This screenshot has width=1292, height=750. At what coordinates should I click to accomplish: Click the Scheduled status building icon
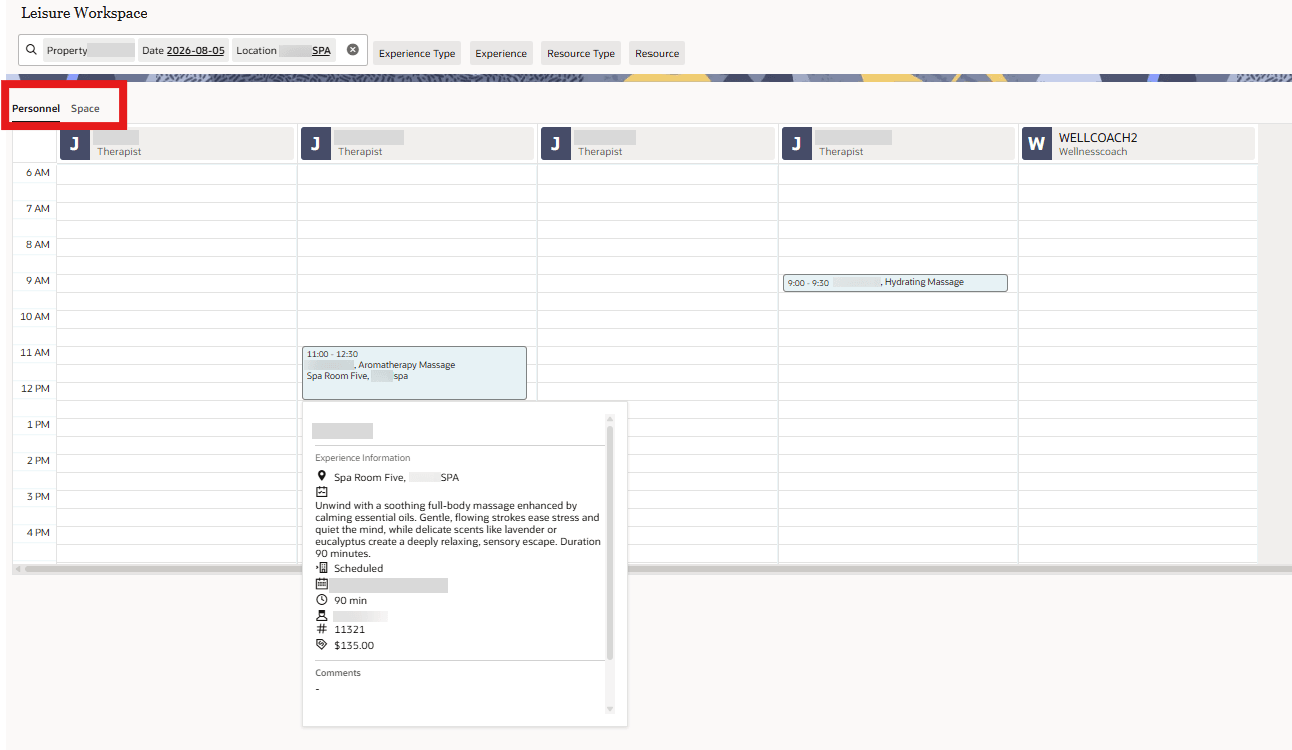tap(321, 568)
